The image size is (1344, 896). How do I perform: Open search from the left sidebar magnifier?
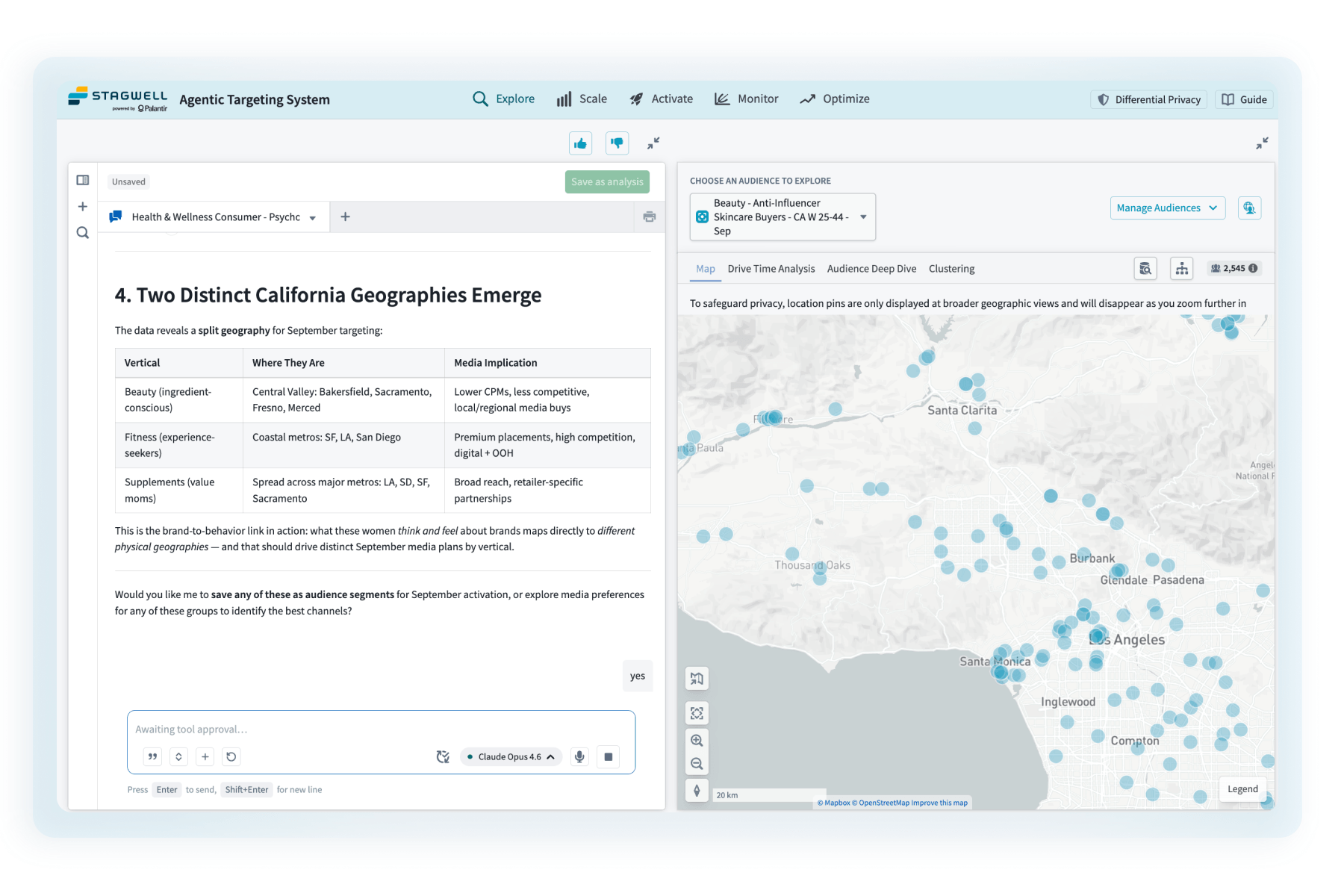(83, 233)
